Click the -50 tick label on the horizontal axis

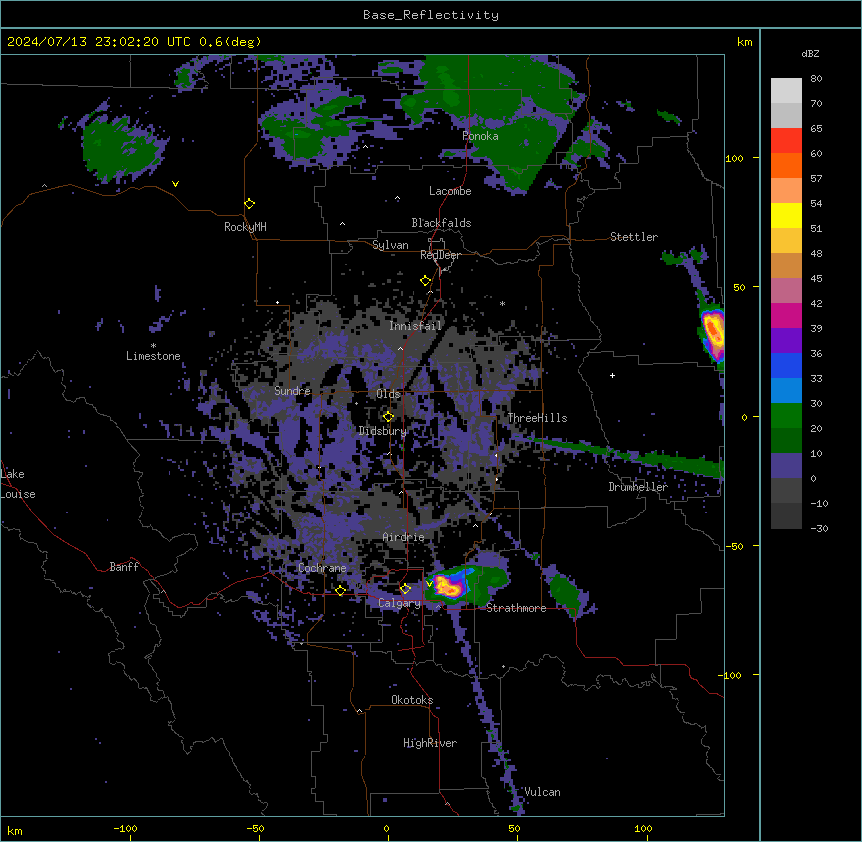255,828
